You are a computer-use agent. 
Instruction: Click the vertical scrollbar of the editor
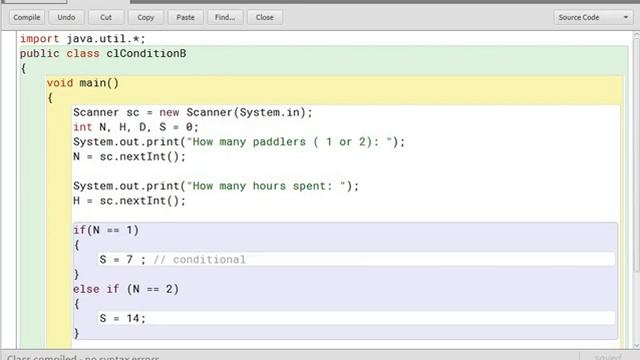click(x=636, y=155)
